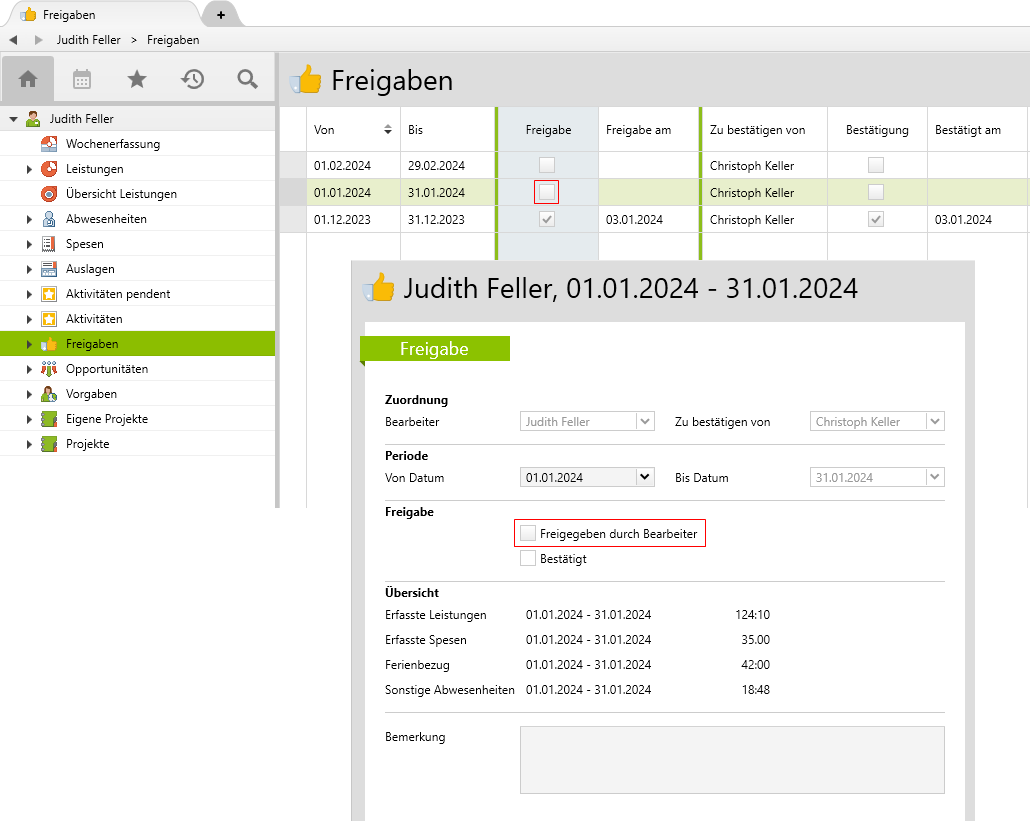Switch to the Freigaben window tab
Image resolution: width=1030 pixels, height=821 pixels.
point(98,15)
